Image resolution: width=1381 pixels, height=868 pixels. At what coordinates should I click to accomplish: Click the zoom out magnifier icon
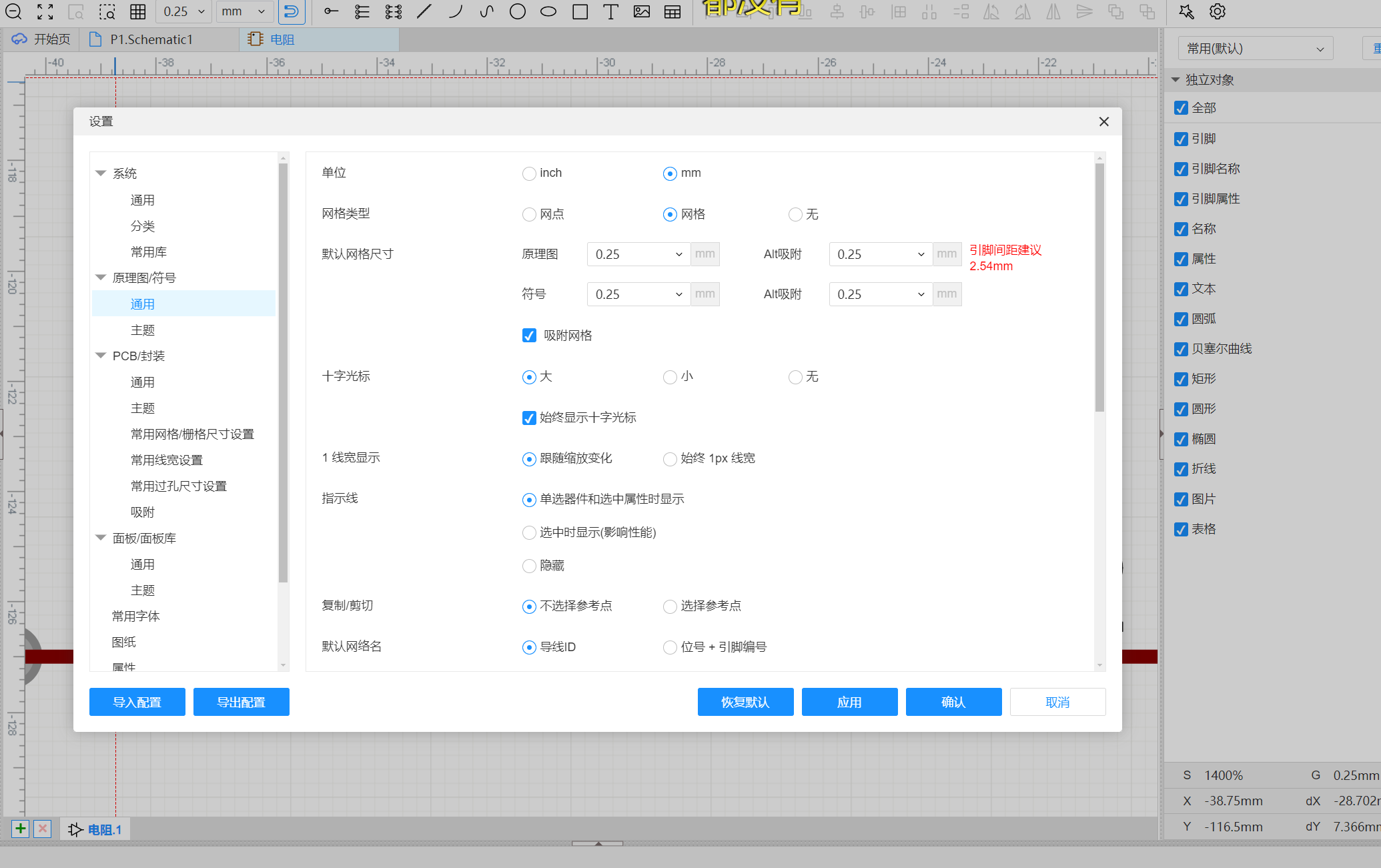click(13, 11)
